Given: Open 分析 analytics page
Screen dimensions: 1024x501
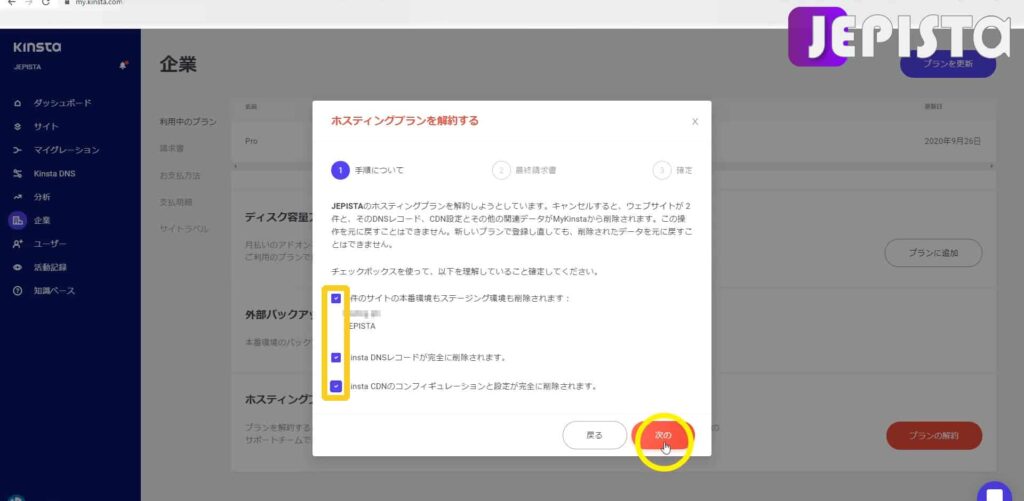Looking at the screenshot, I should click(x=42, y=197).
